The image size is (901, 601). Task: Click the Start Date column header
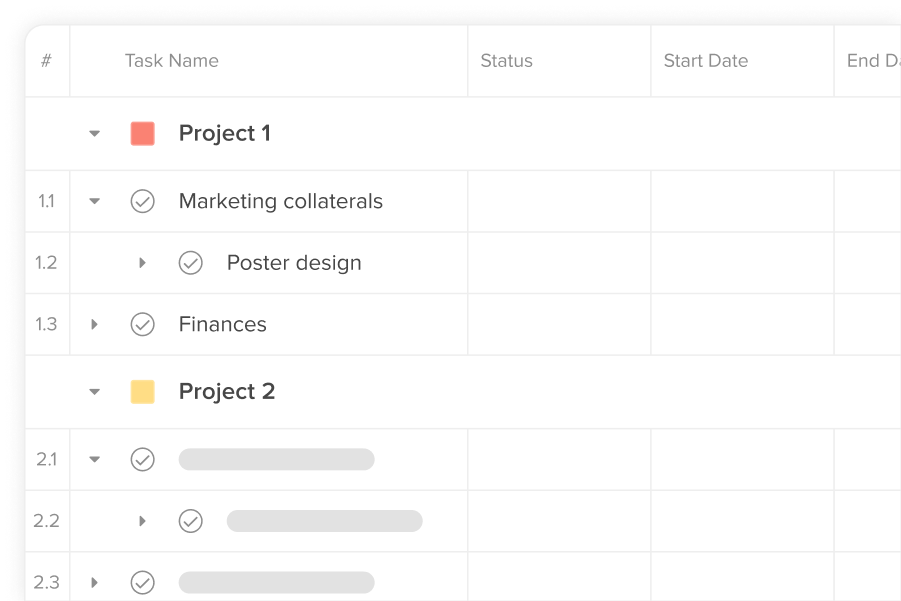pos(706,61)
